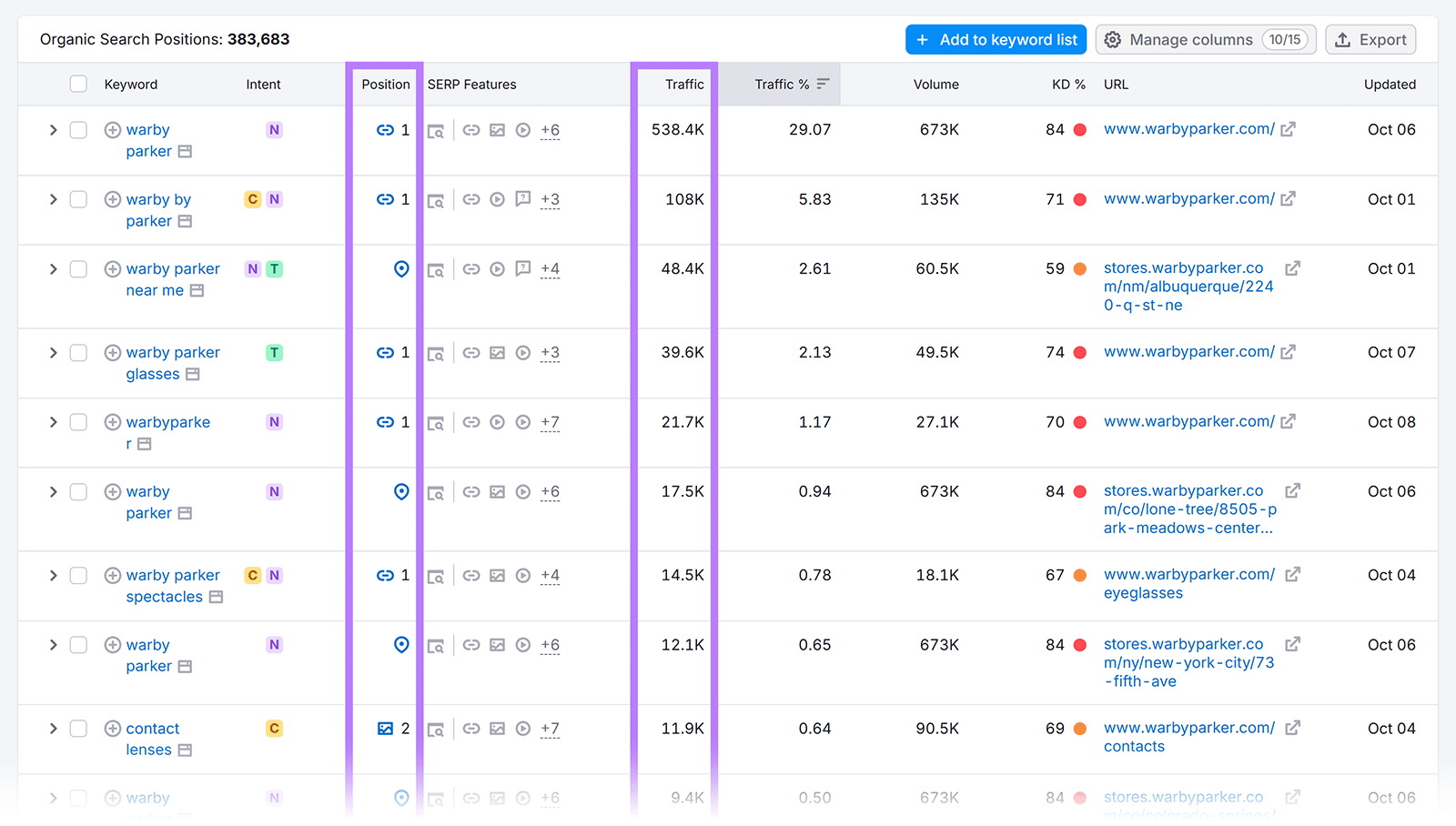The height and width of the screenshot is (826, 1456).
Task: Click the location pin position icon for "warby parker near me"
Action: 401,268
